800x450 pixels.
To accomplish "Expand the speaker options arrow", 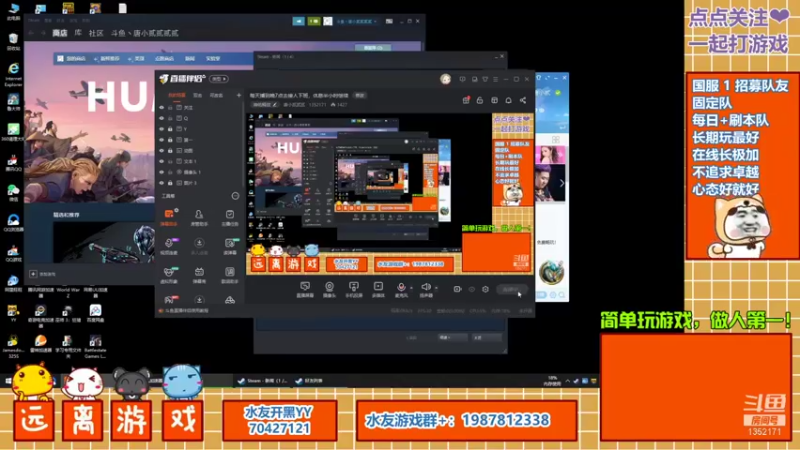I will 436,288.
